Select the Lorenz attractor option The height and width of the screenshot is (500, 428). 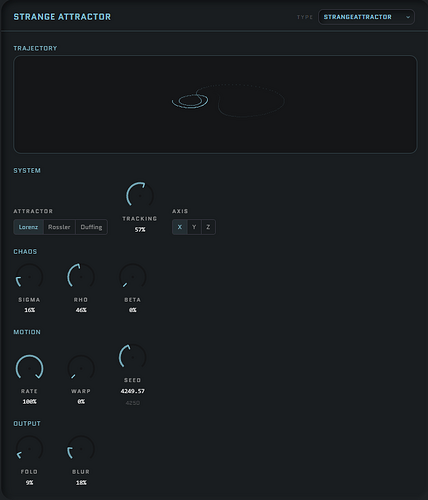coord(28,227)
